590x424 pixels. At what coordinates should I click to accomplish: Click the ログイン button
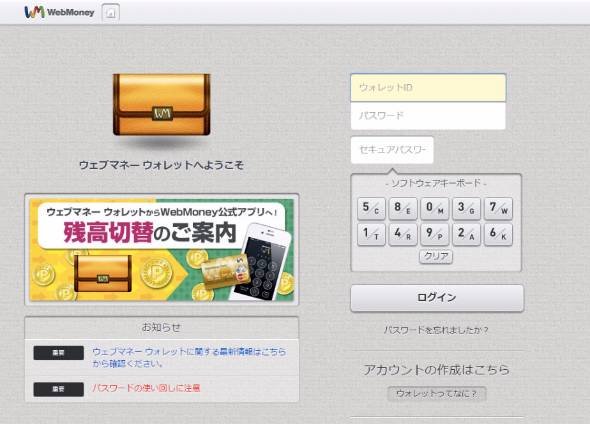pos(437,298)
